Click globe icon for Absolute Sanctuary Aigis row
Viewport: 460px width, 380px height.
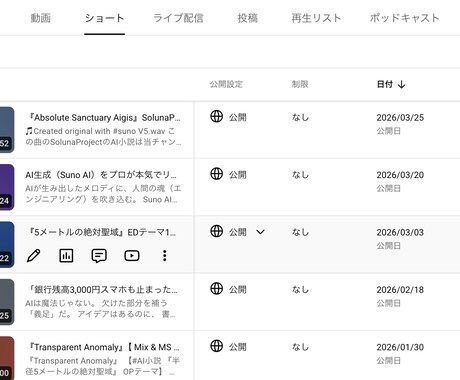[x=217, y=117]
